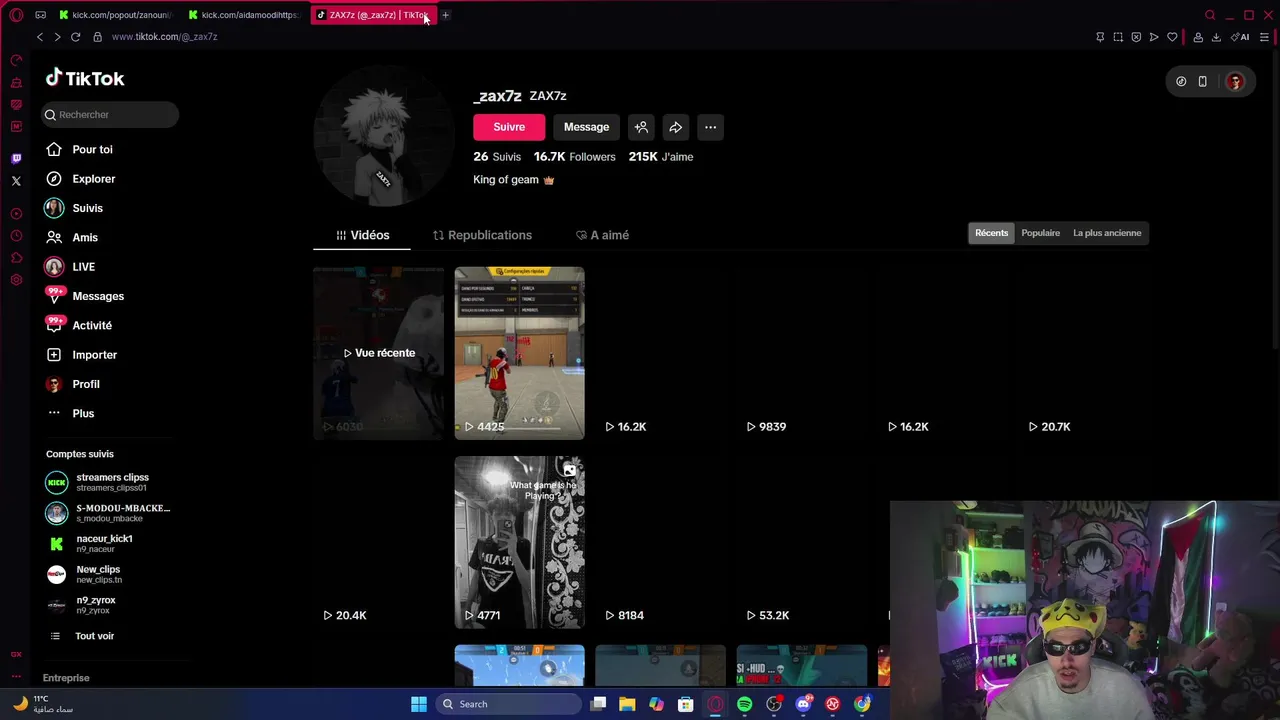Image resolution: width=1280 pixels, height=720 pixels.
Task: Click the TikTok coins icon near avatar
Action: click(1181, 82)
